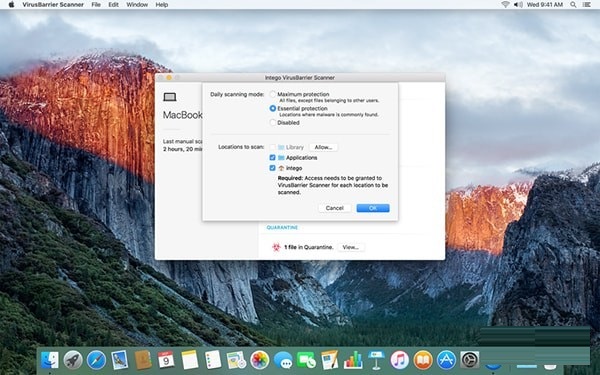This screenshot has width=600, height=375.
Task: Uncheck the Applications location checkbox
Action: pos(272,157)
